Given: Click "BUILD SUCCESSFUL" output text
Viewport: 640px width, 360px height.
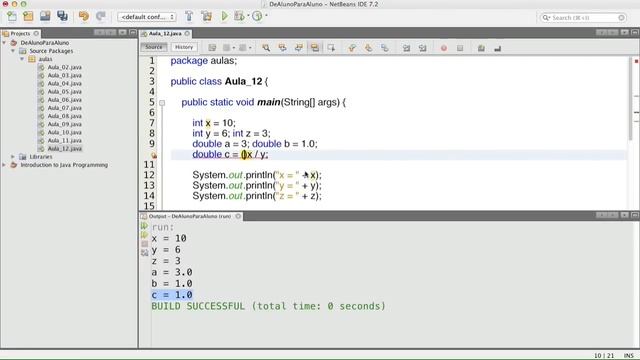Looking at the screenshot, I should 198,306.
